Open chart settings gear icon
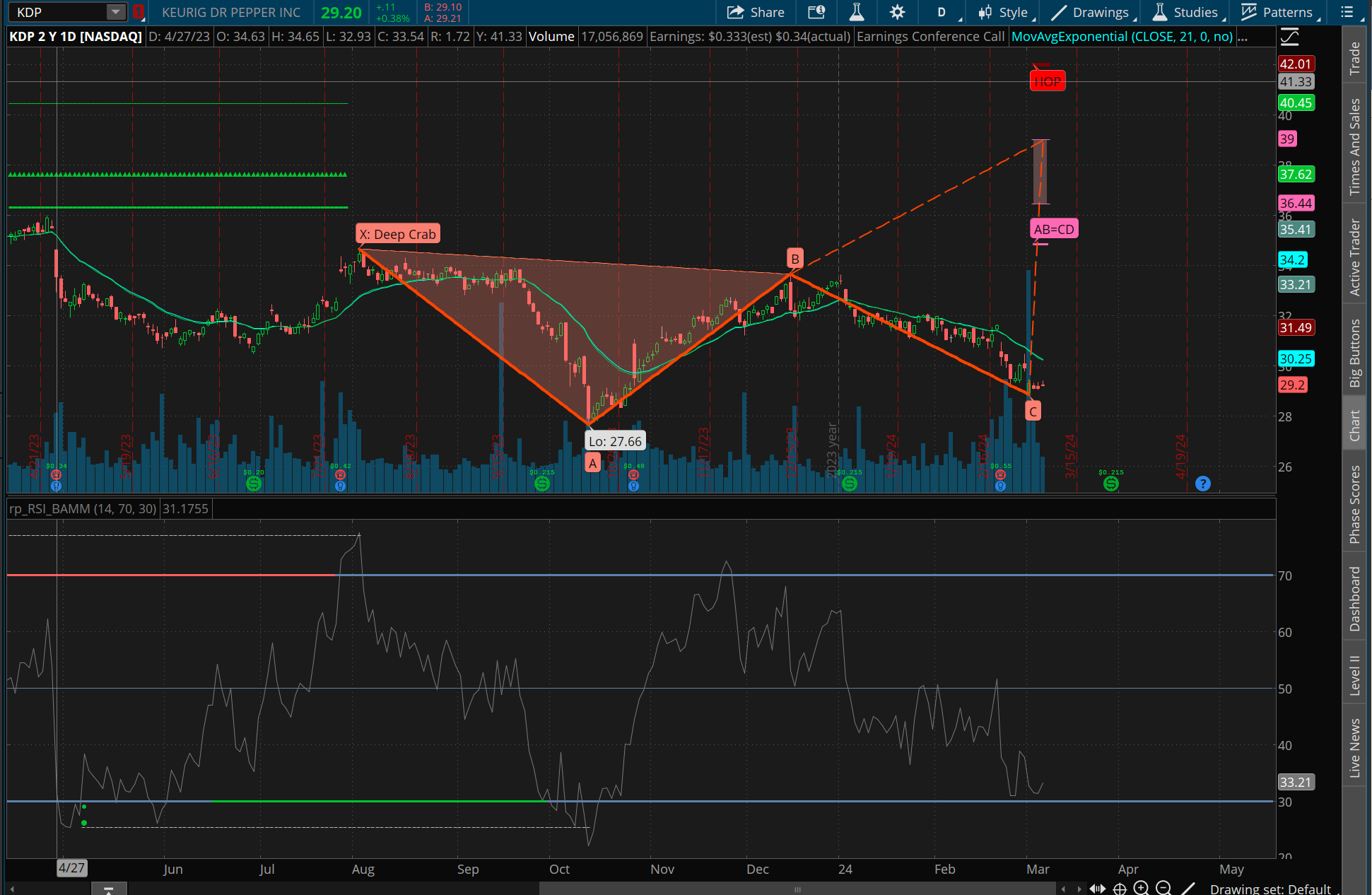1372x895 pixels. pyautogui.click(x=897, y=12)
